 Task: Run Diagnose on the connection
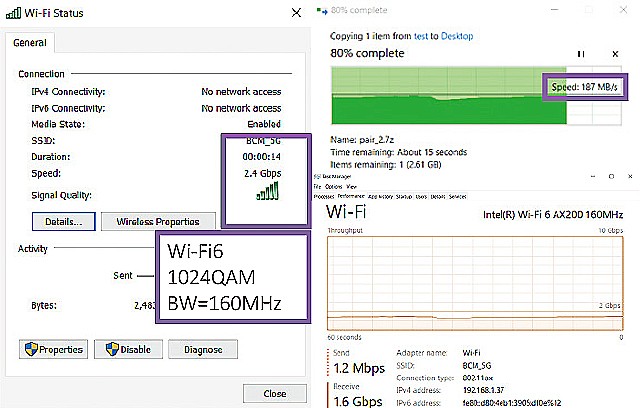coord(202,349)
